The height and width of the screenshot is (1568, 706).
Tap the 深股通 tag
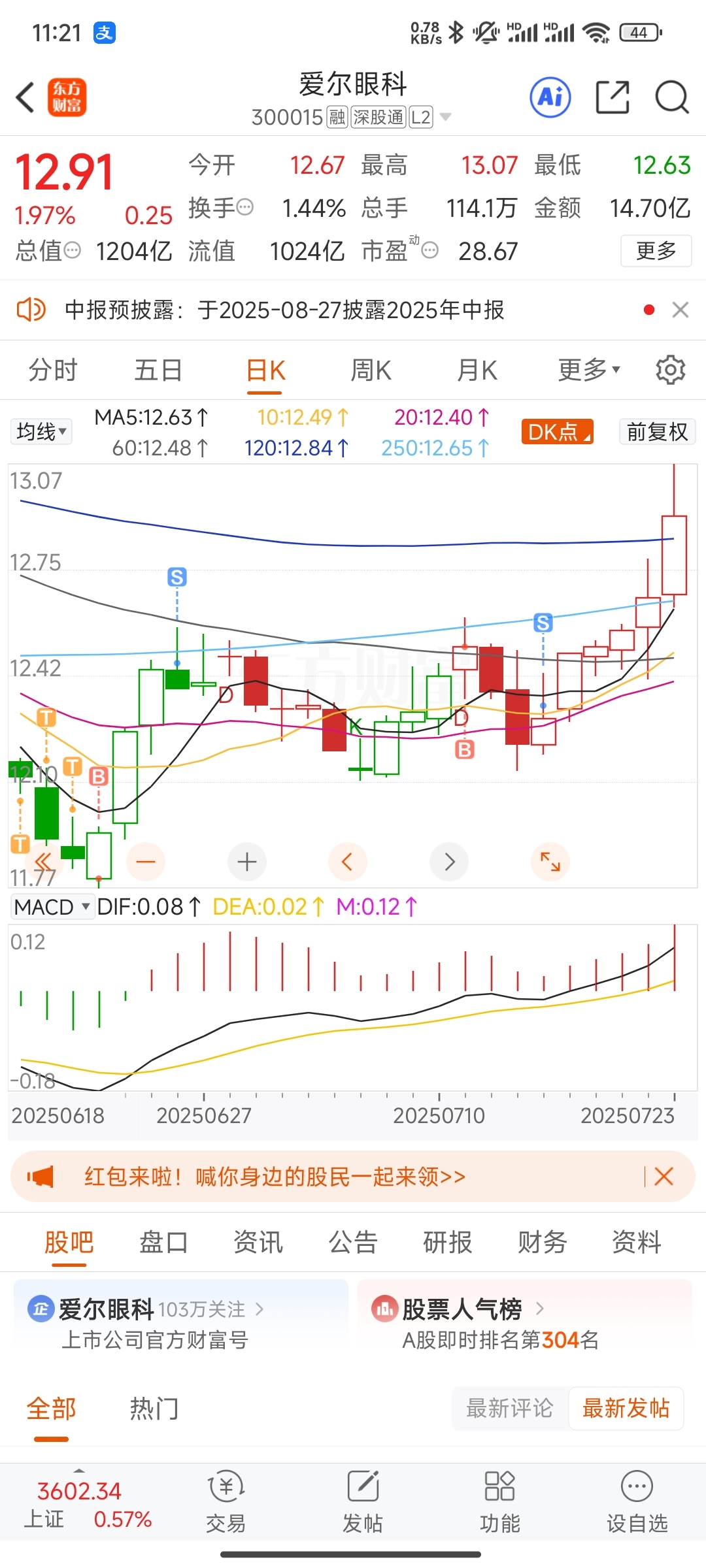click(378, 117)
